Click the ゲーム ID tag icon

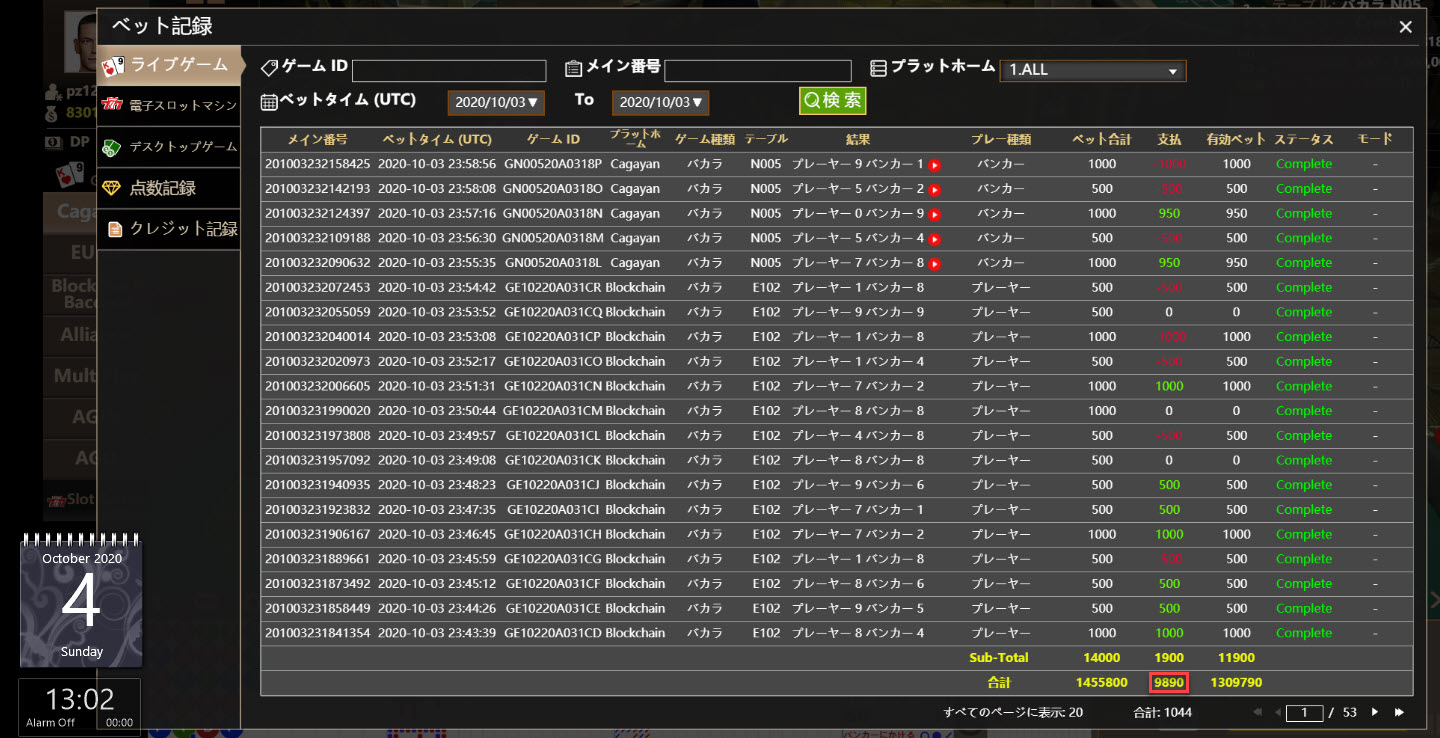coord(269,67)
